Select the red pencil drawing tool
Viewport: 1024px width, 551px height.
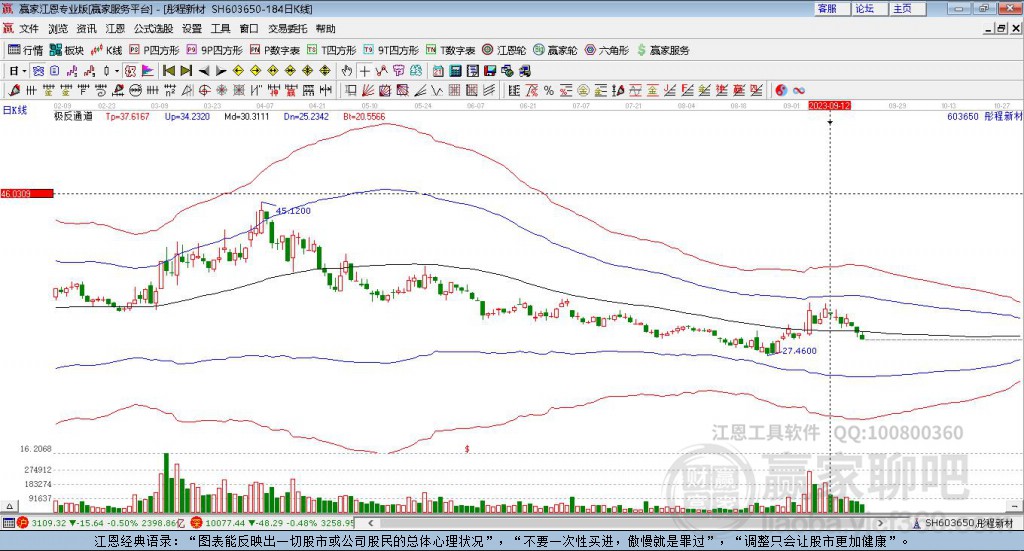14,90
